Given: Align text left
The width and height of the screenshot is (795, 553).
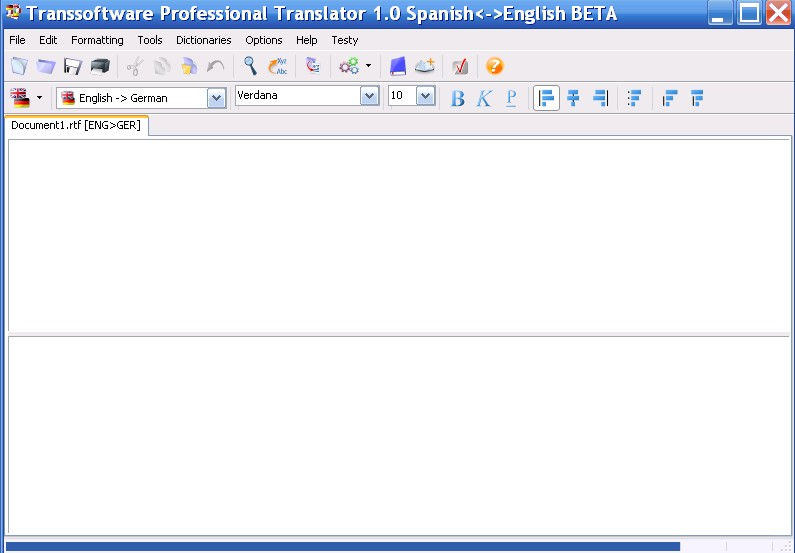Looking at the screenshot, I should pos(546,98).
